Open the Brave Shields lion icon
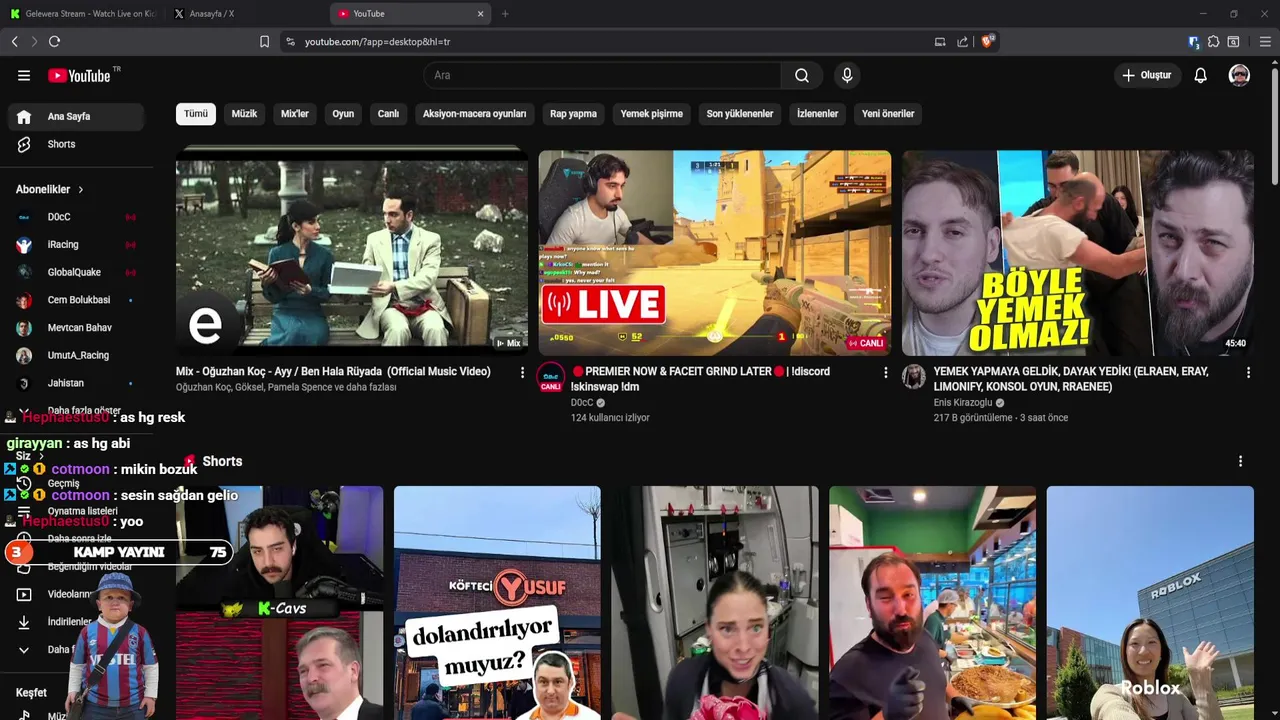This screenshot has height=720, width=1280. [988, 41]
